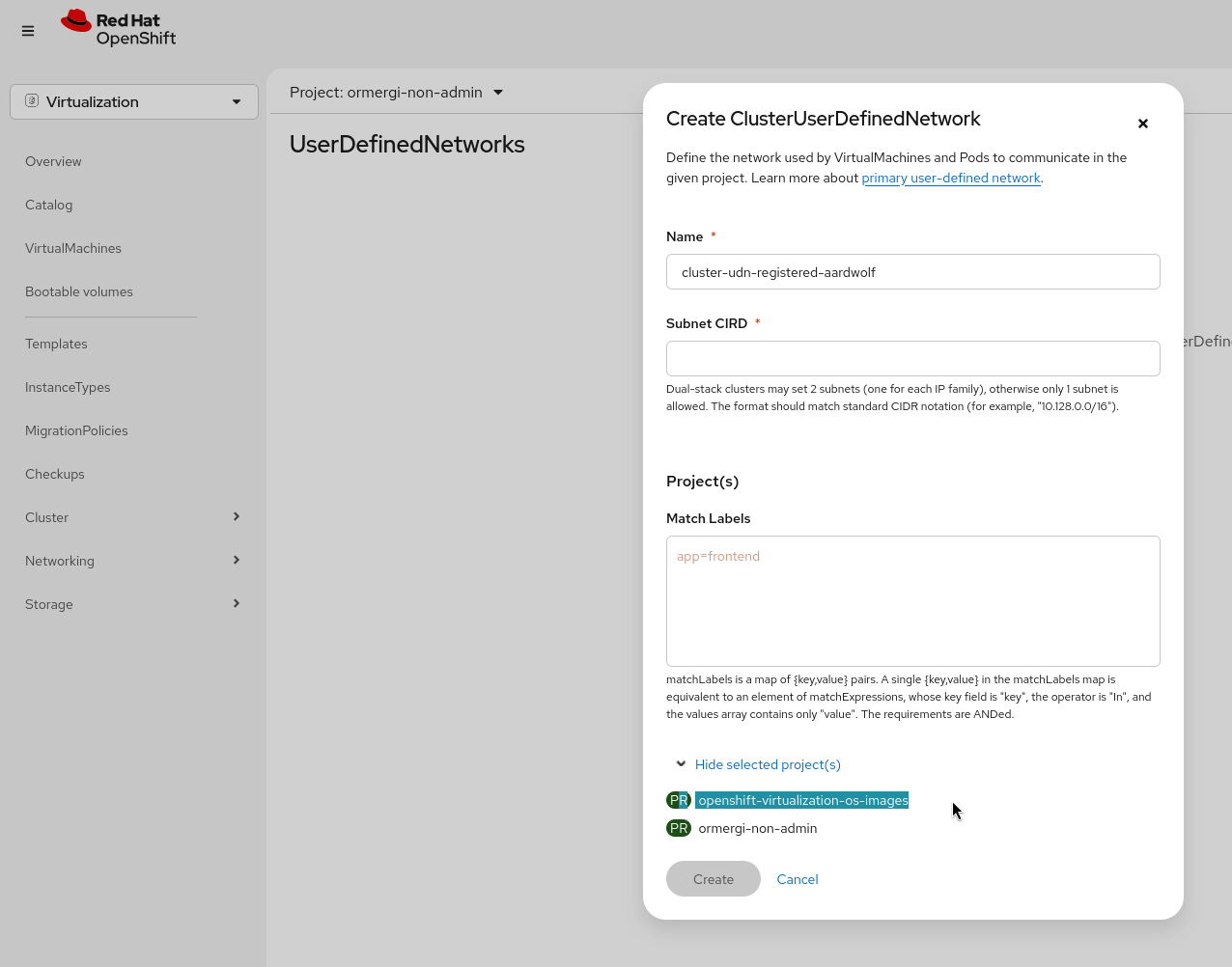This screenshot has height=967, width=1232.
Task: Click PR badge beside openshift-virtualization-os-images
Action: tap(679, 800)
